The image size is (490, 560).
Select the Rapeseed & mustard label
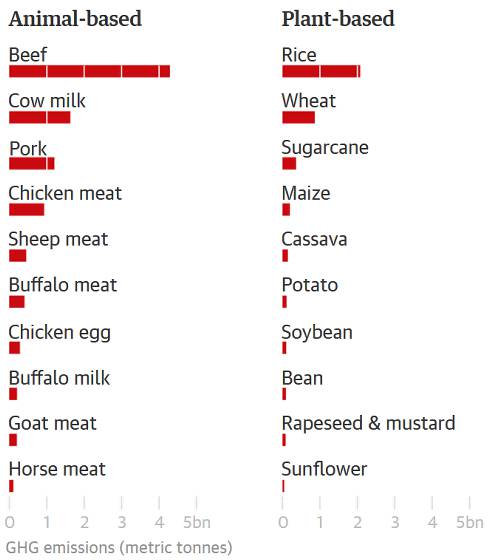click(x=369, y=423)
